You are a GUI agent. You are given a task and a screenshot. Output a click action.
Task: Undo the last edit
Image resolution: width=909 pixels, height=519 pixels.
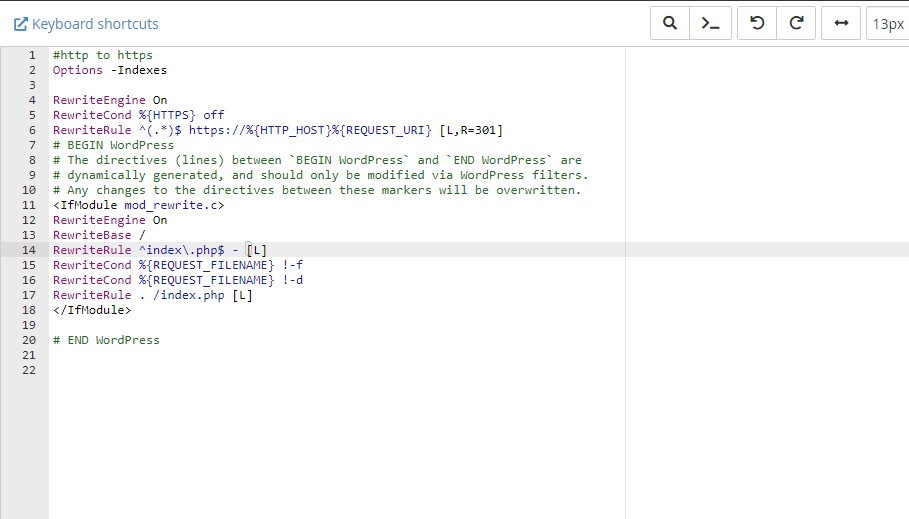[757, 23]
